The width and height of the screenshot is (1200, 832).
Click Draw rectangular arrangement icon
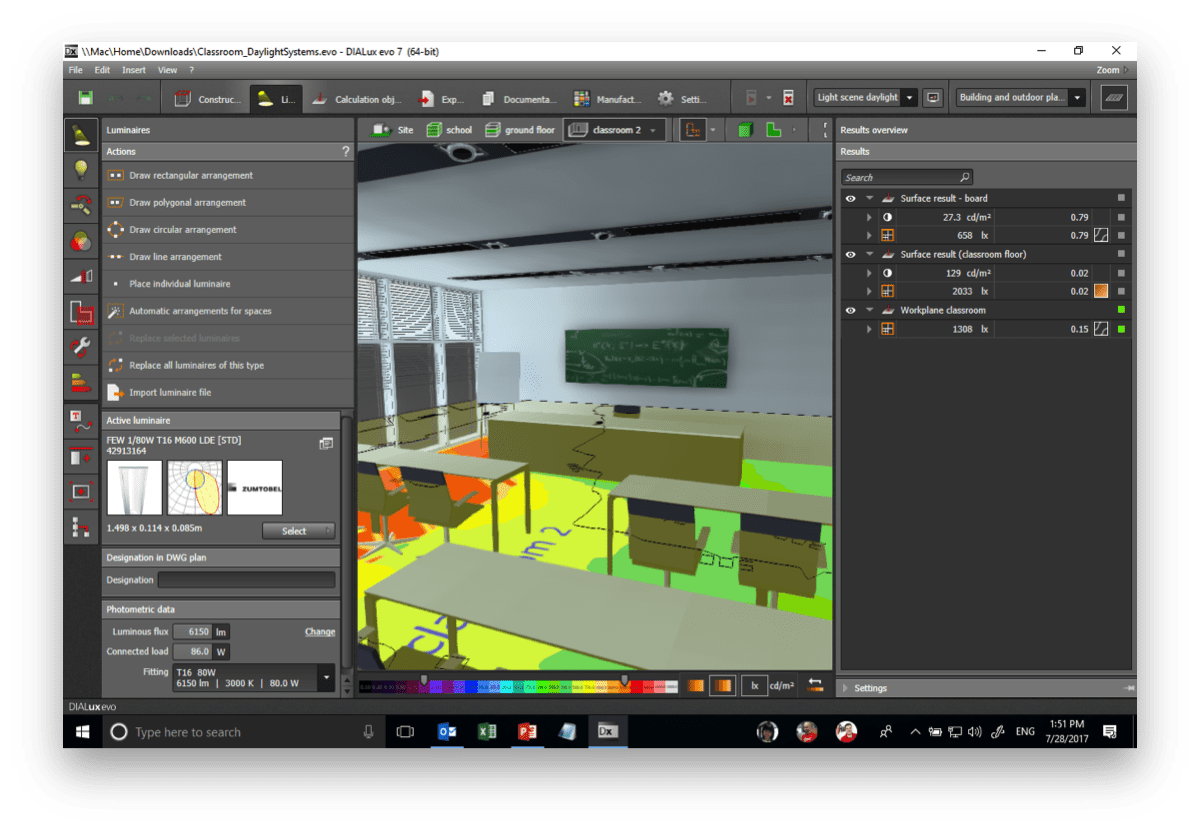tap(115, 176)
